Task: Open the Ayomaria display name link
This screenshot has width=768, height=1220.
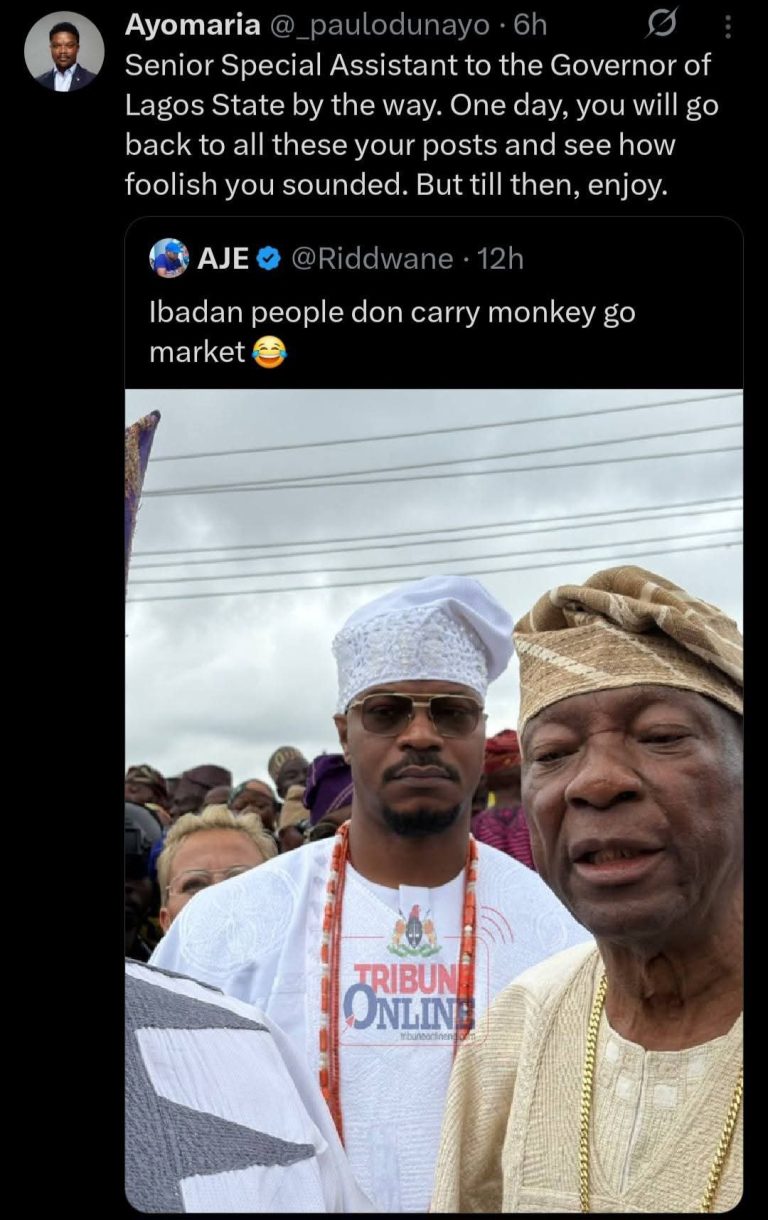Action: 192,25
